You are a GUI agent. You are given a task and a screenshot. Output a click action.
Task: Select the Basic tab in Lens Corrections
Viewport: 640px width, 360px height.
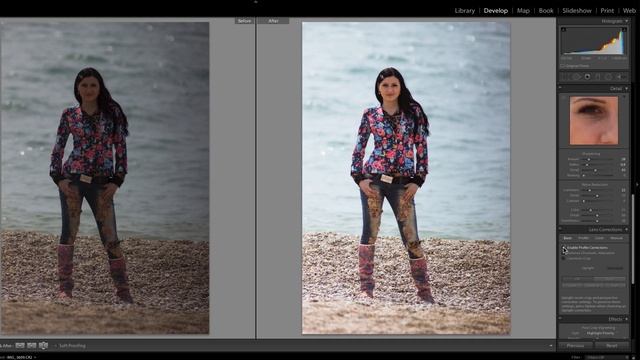click(567, 238)
